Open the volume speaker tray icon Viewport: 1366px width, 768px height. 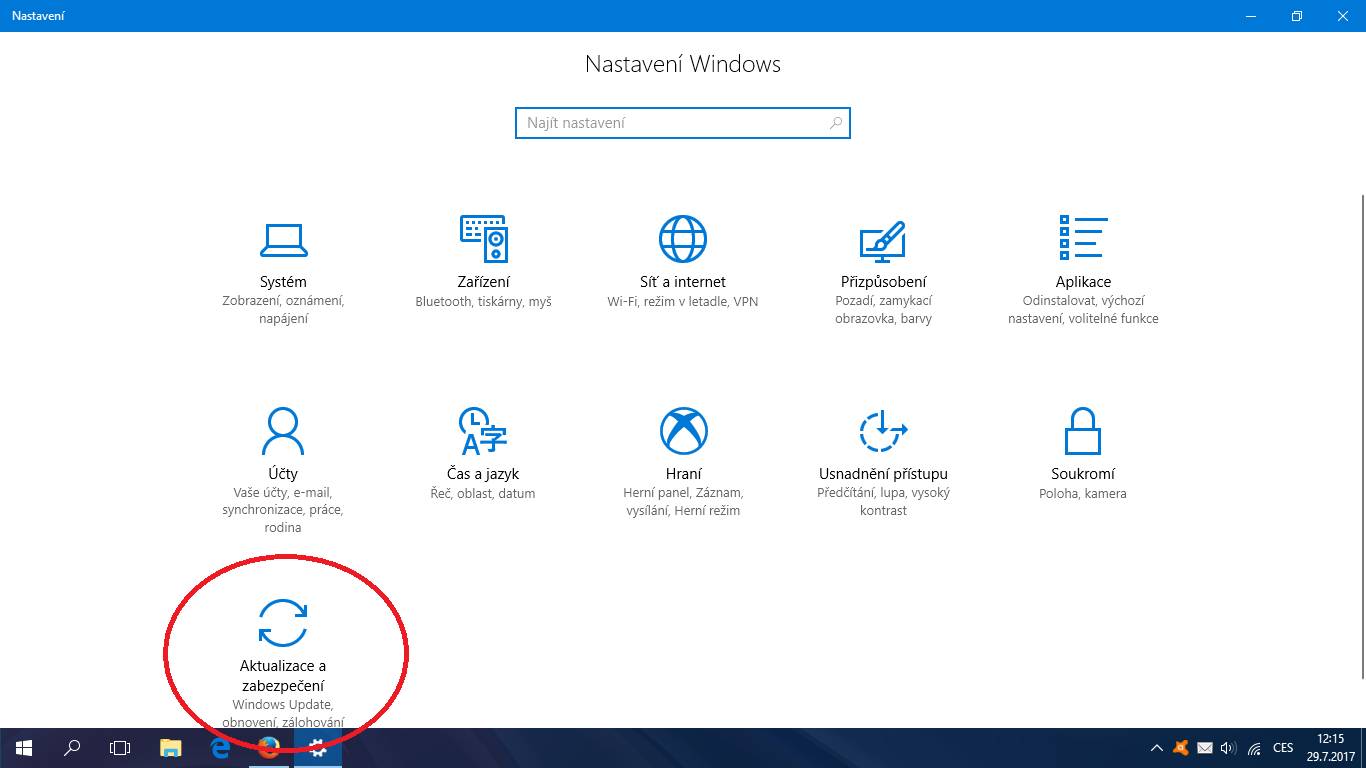pos(1229,748)
